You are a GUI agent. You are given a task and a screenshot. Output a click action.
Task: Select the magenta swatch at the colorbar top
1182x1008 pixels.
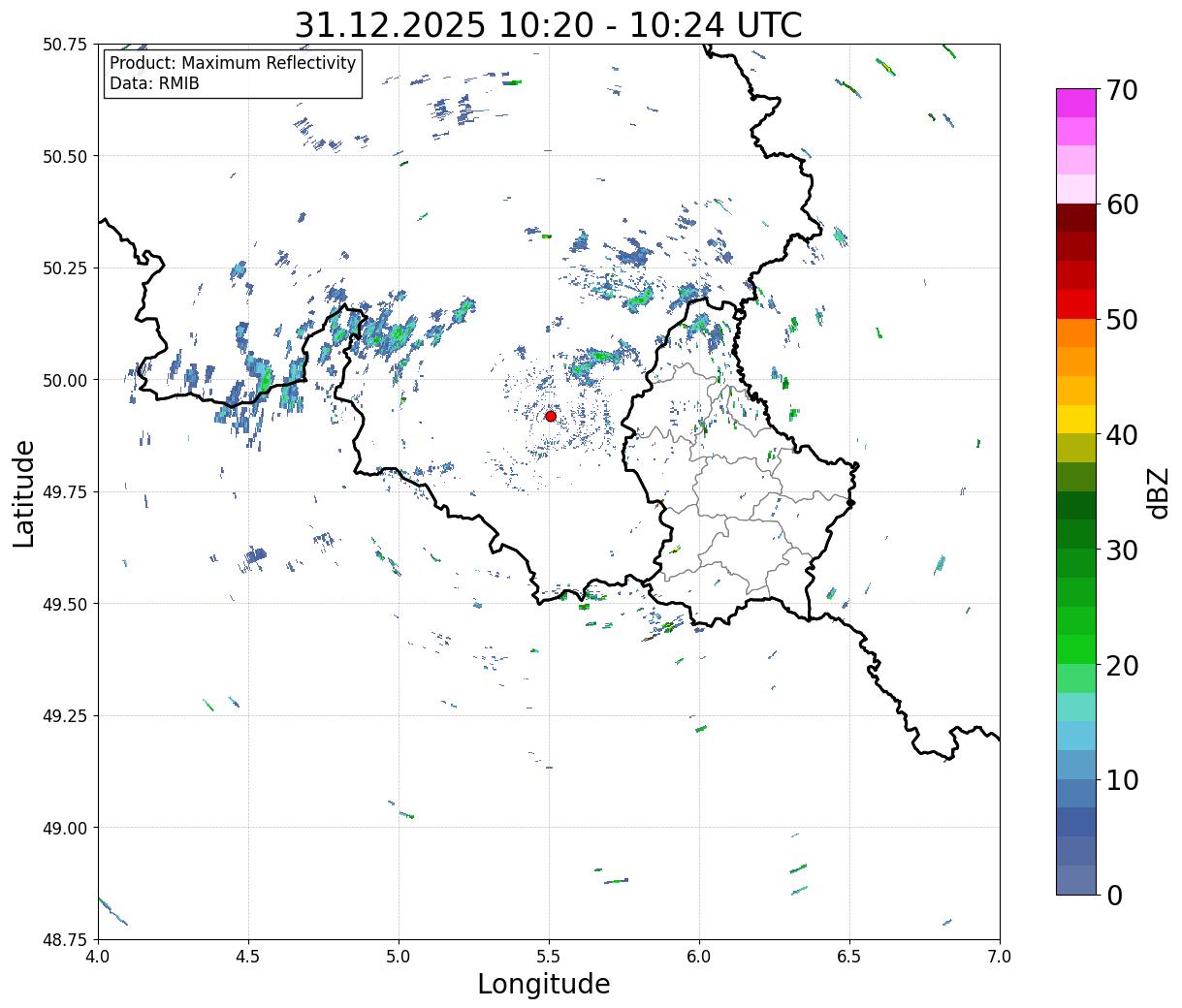(1075, 103)
